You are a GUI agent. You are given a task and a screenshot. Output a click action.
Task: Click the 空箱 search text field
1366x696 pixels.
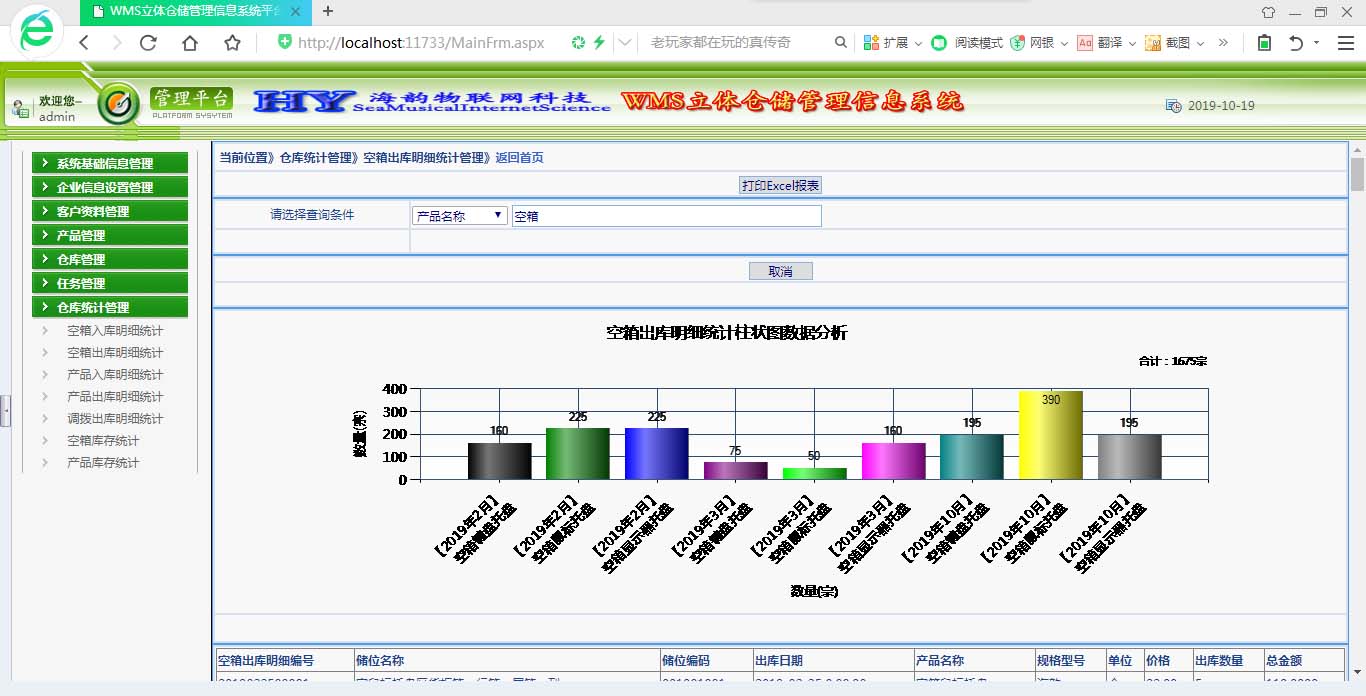click(x=666, y=216)
